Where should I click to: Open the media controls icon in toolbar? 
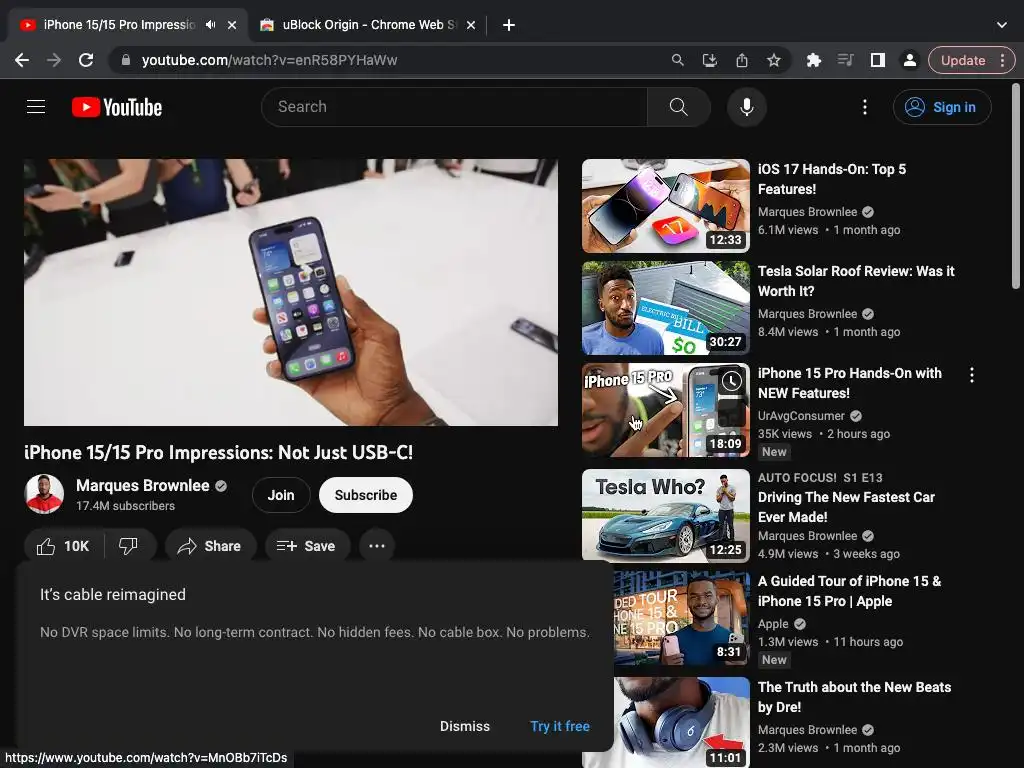pyautogui.click(x=846, y=60)
